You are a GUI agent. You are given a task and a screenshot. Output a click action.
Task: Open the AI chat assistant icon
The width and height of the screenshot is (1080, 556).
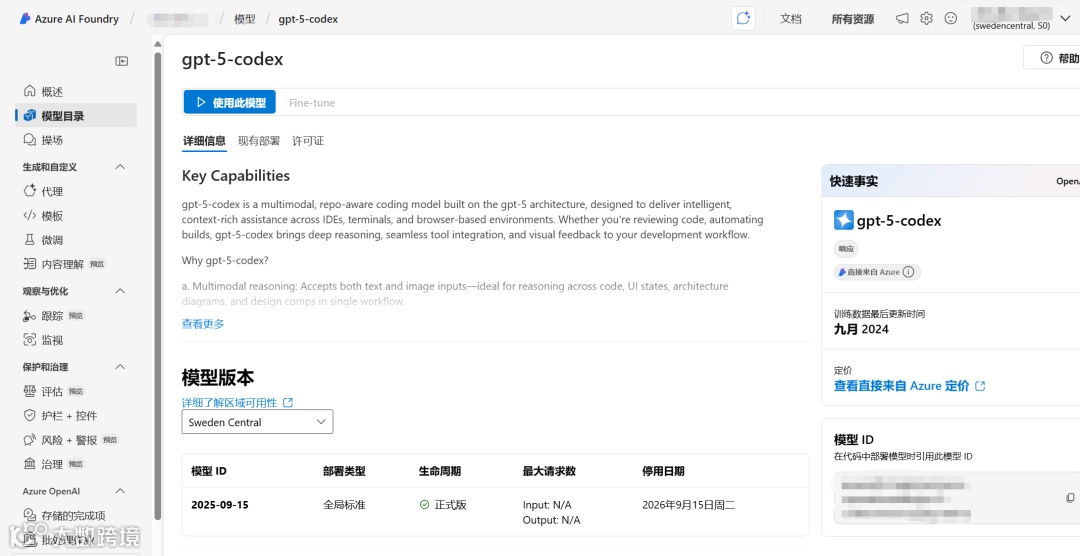point(742,19)
